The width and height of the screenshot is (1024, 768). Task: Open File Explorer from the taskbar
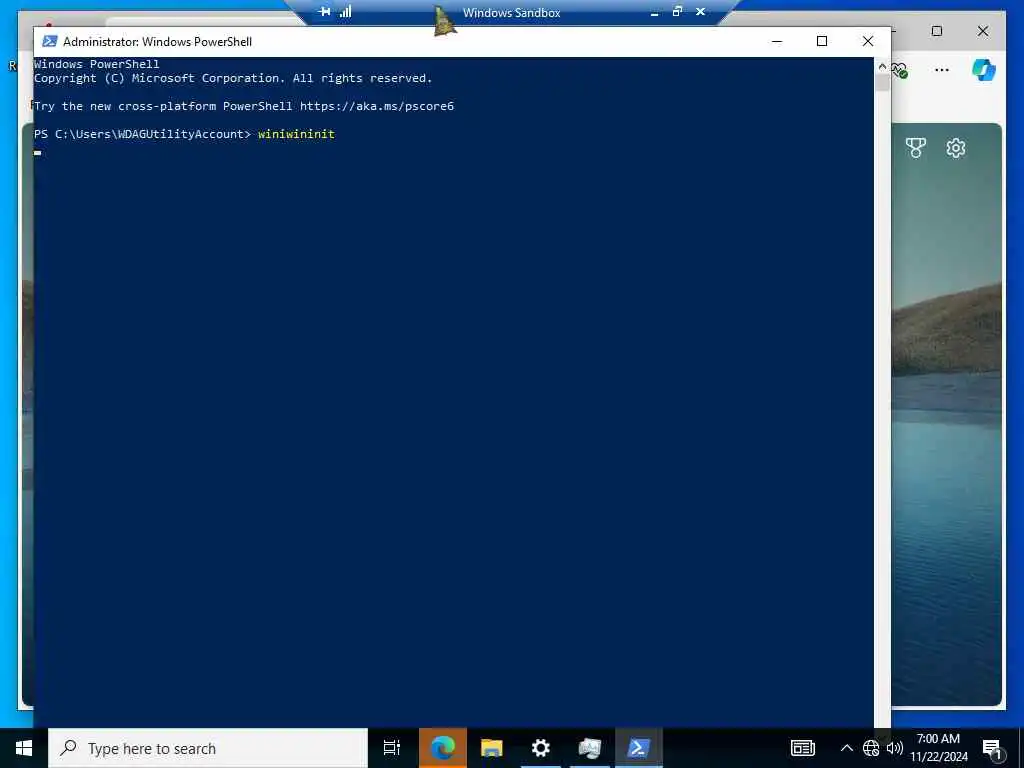[492, 748]
